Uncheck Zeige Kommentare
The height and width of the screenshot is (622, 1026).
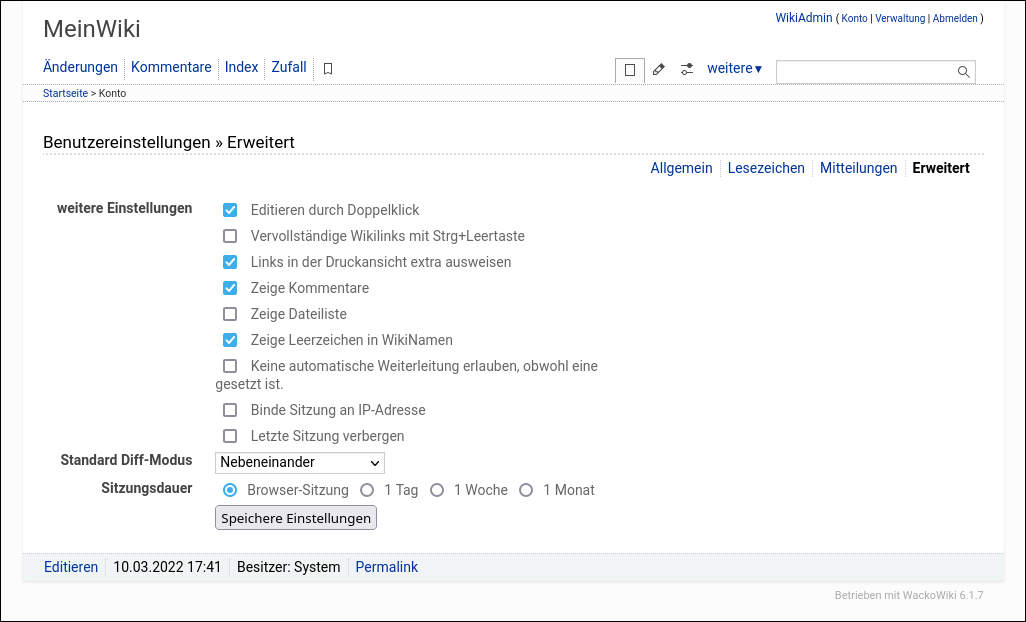pyautogui.click(x=230, y=288)
